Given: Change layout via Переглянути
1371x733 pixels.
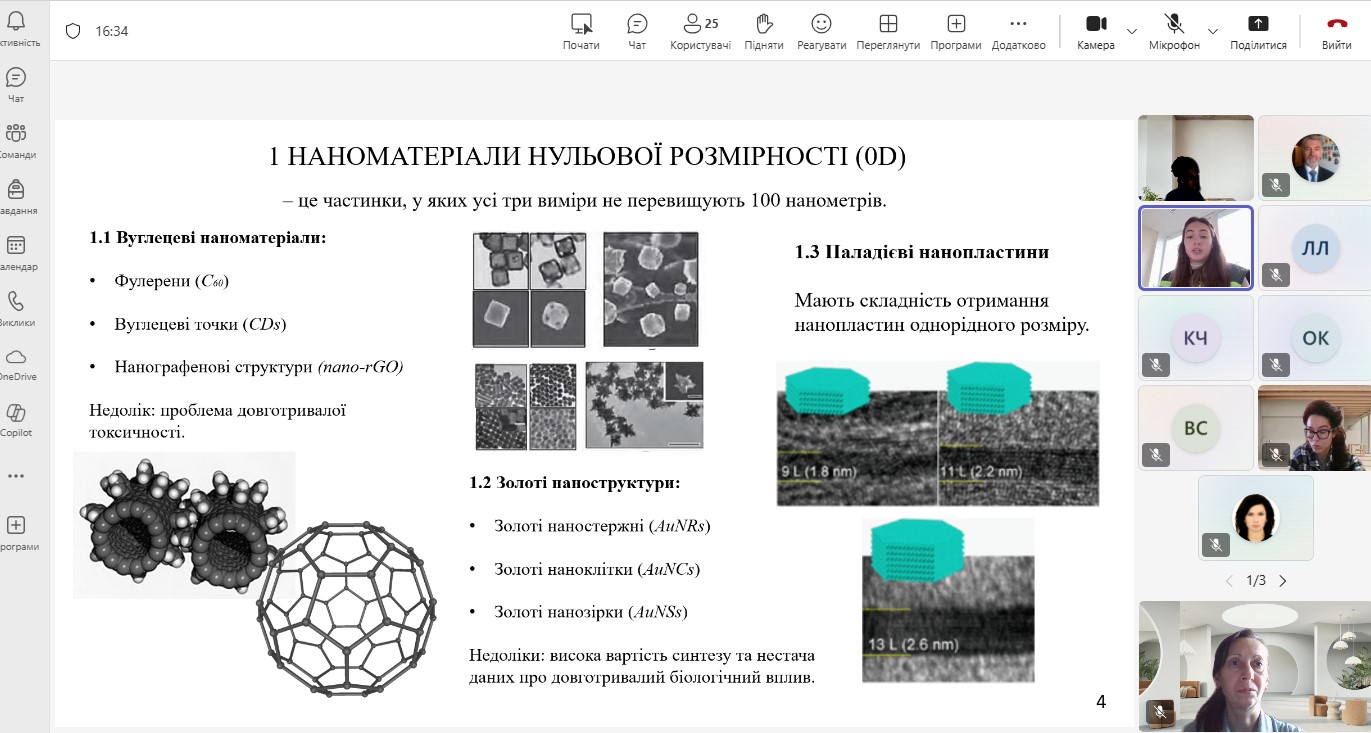Looking at the screenshot, I should point(888,31).
